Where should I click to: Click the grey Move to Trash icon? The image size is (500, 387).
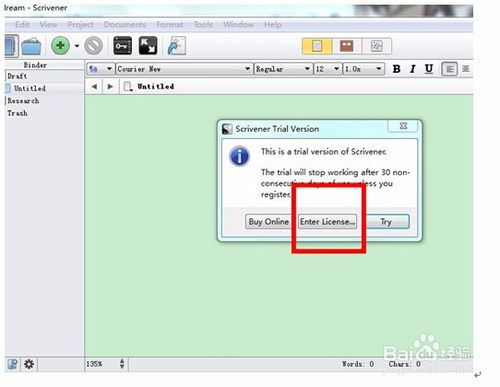pos(94,45)
